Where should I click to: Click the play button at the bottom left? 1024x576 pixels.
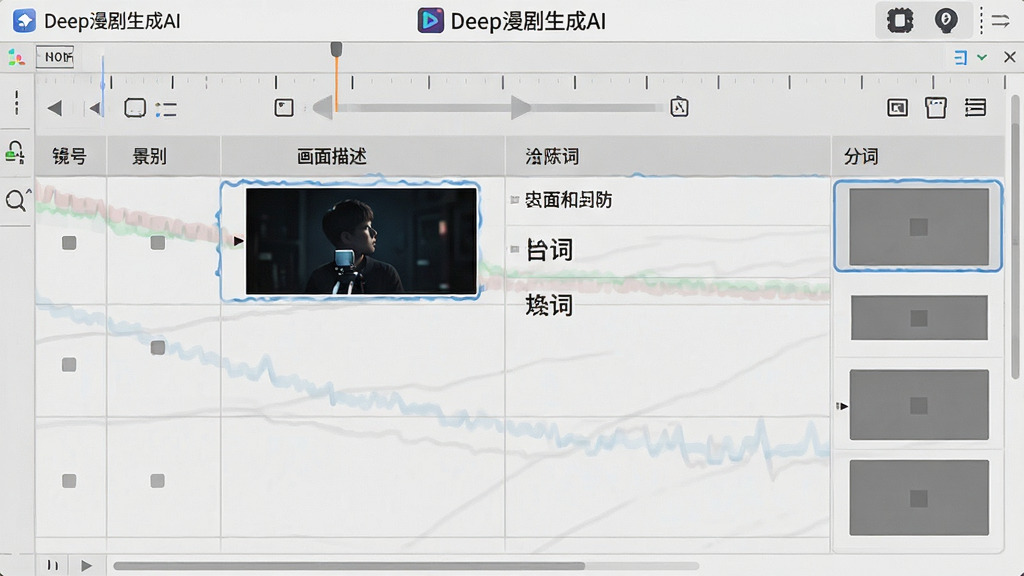pos(86,566)
